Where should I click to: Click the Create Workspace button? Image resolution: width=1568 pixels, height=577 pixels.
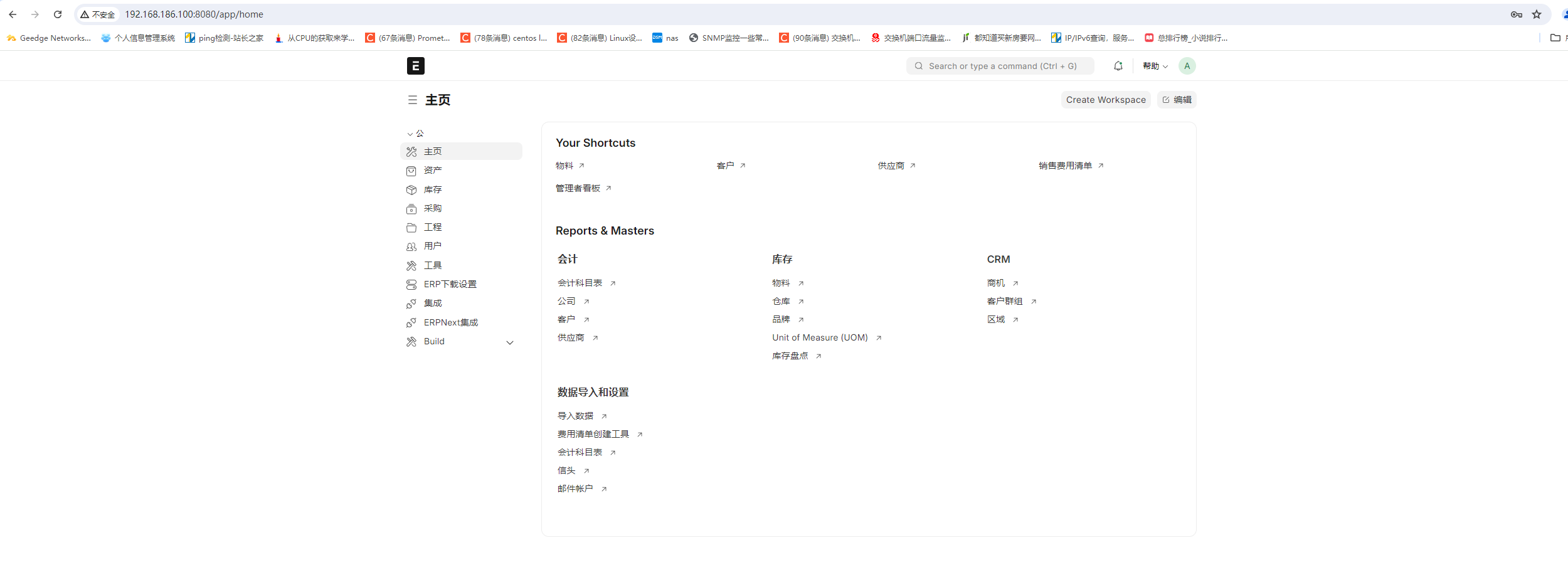tap(1105, 100)
